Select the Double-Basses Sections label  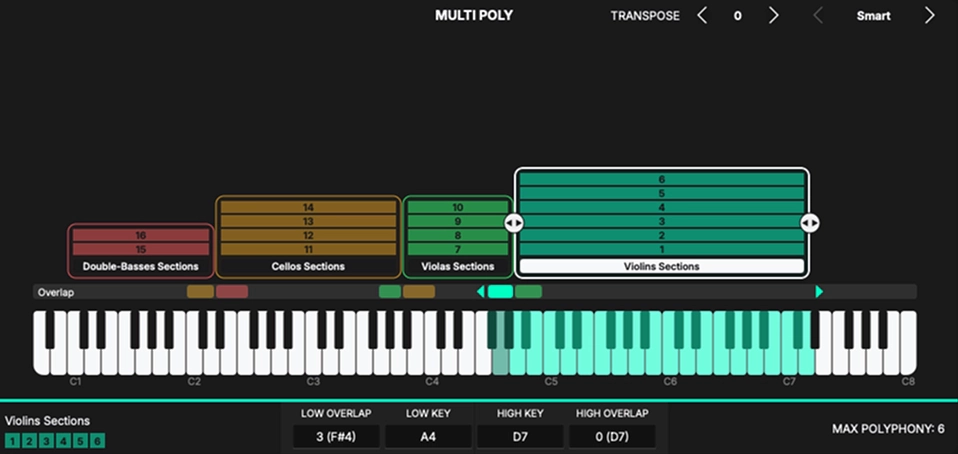pos(141,266)
